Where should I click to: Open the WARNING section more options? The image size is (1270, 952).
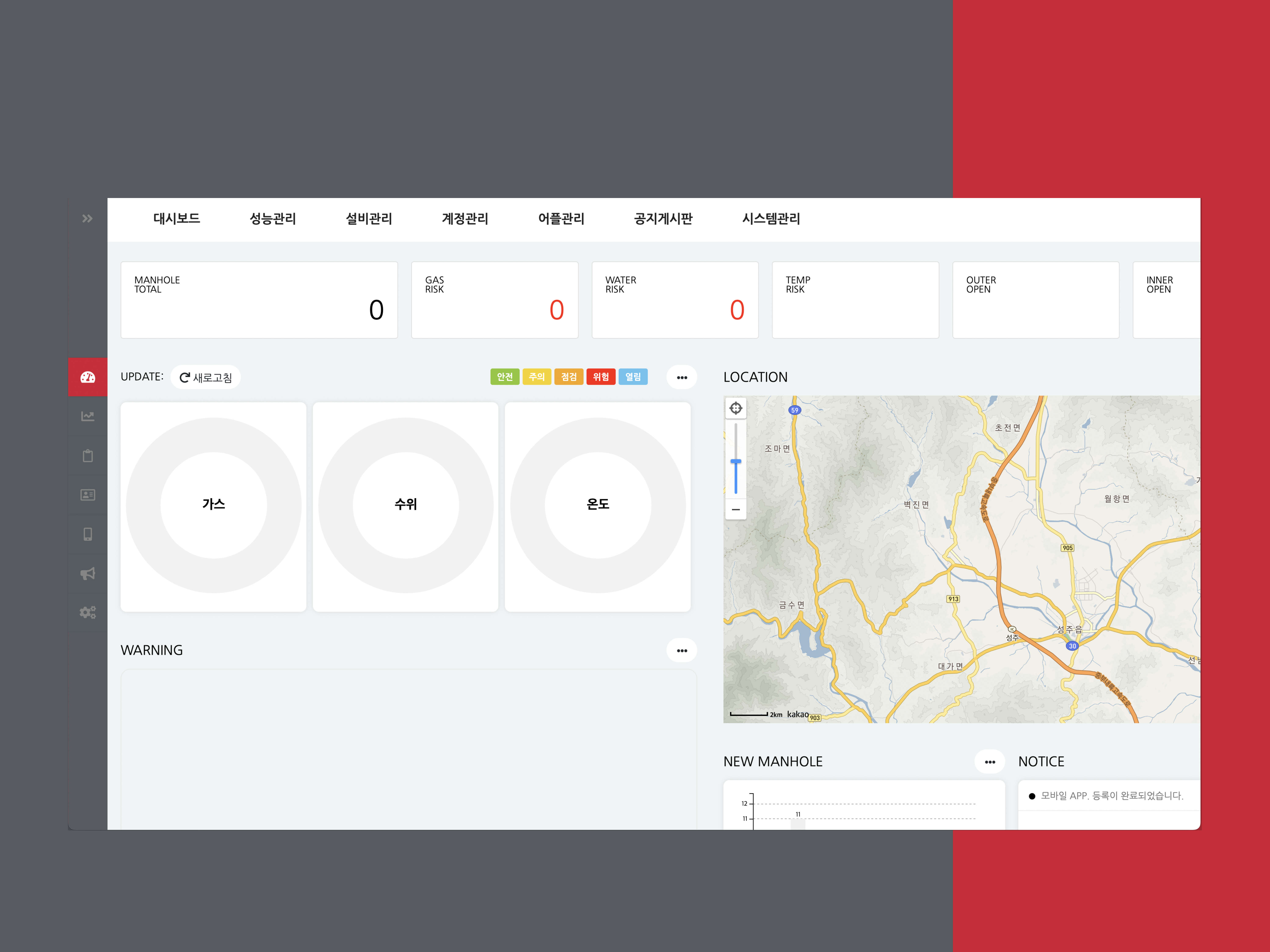click(682, 650)
